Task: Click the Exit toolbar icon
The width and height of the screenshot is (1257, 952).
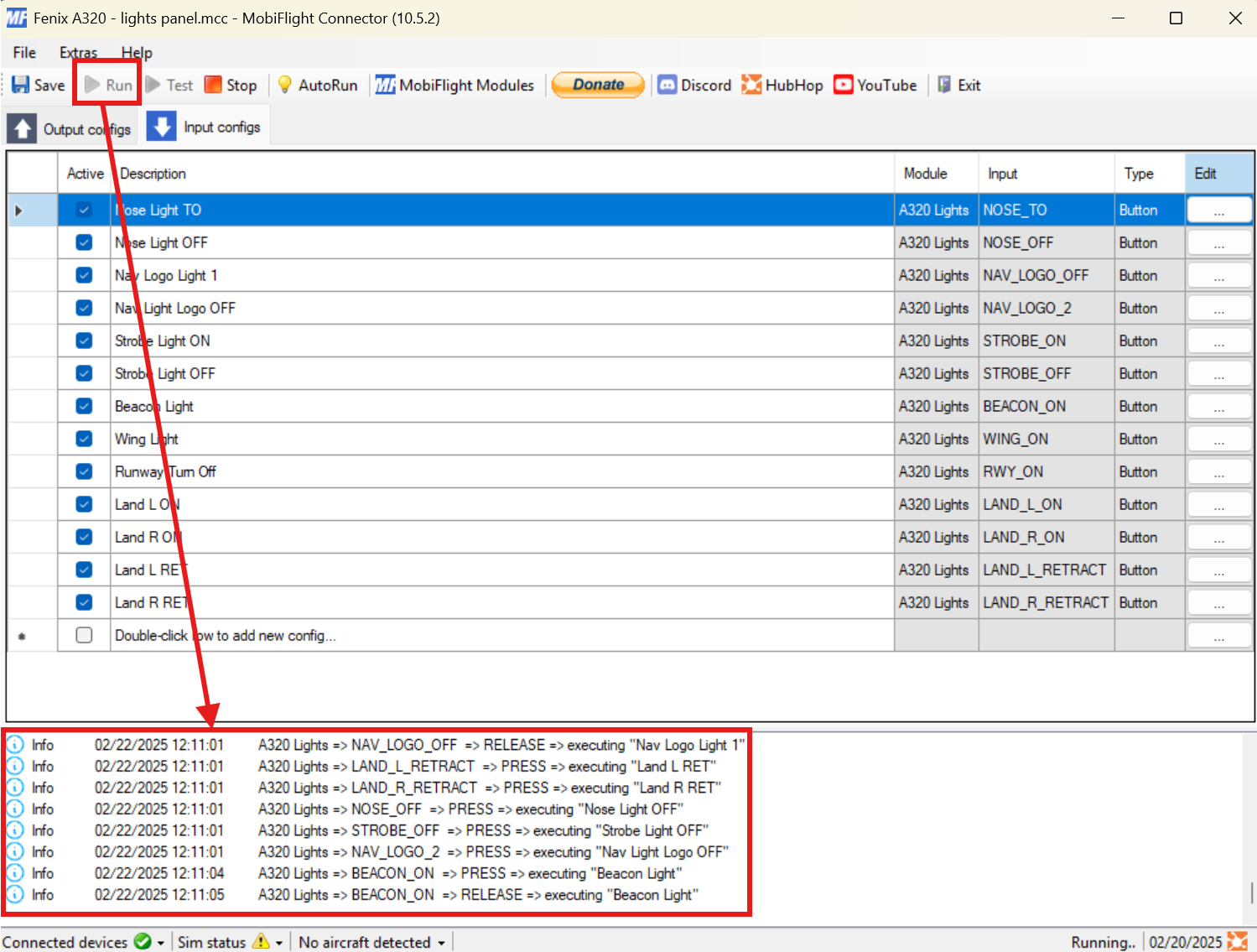Action: (944, 85)
